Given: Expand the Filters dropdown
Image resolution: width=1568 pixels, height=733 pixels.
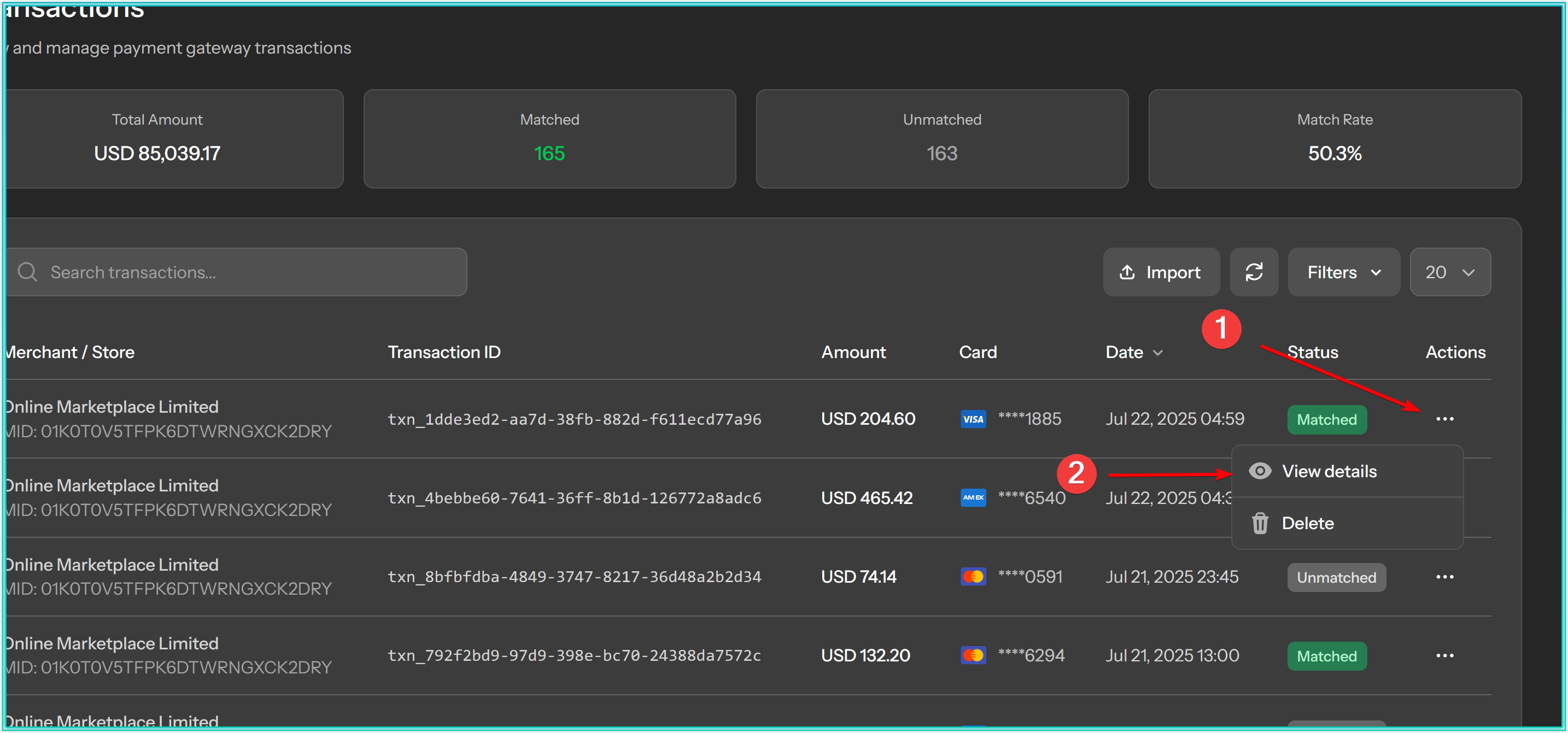Looking at the screenshot, I should pyautogui.click(x=1343, y=272).
